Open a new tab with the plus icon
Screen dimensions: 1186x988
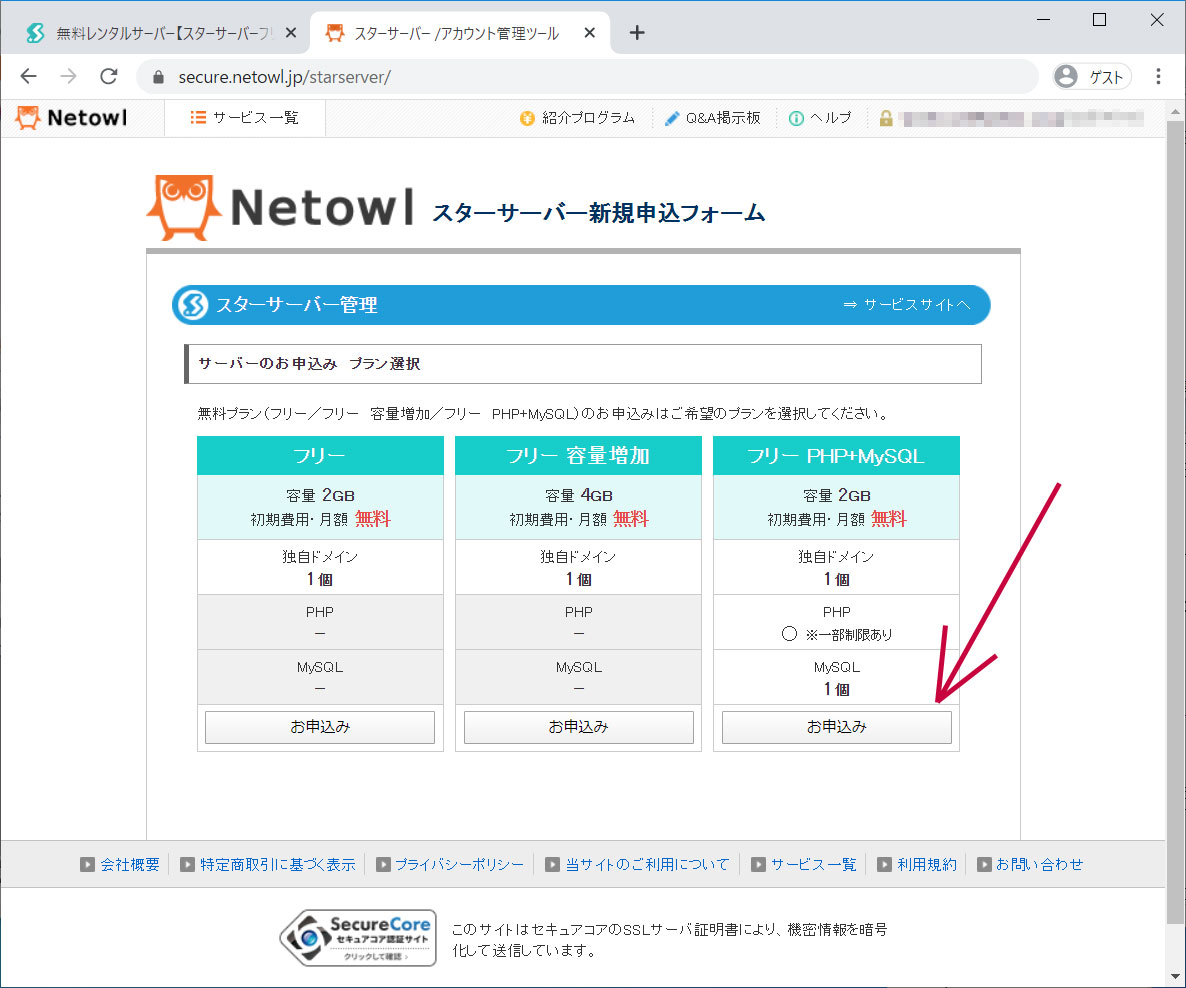point(637,33)
